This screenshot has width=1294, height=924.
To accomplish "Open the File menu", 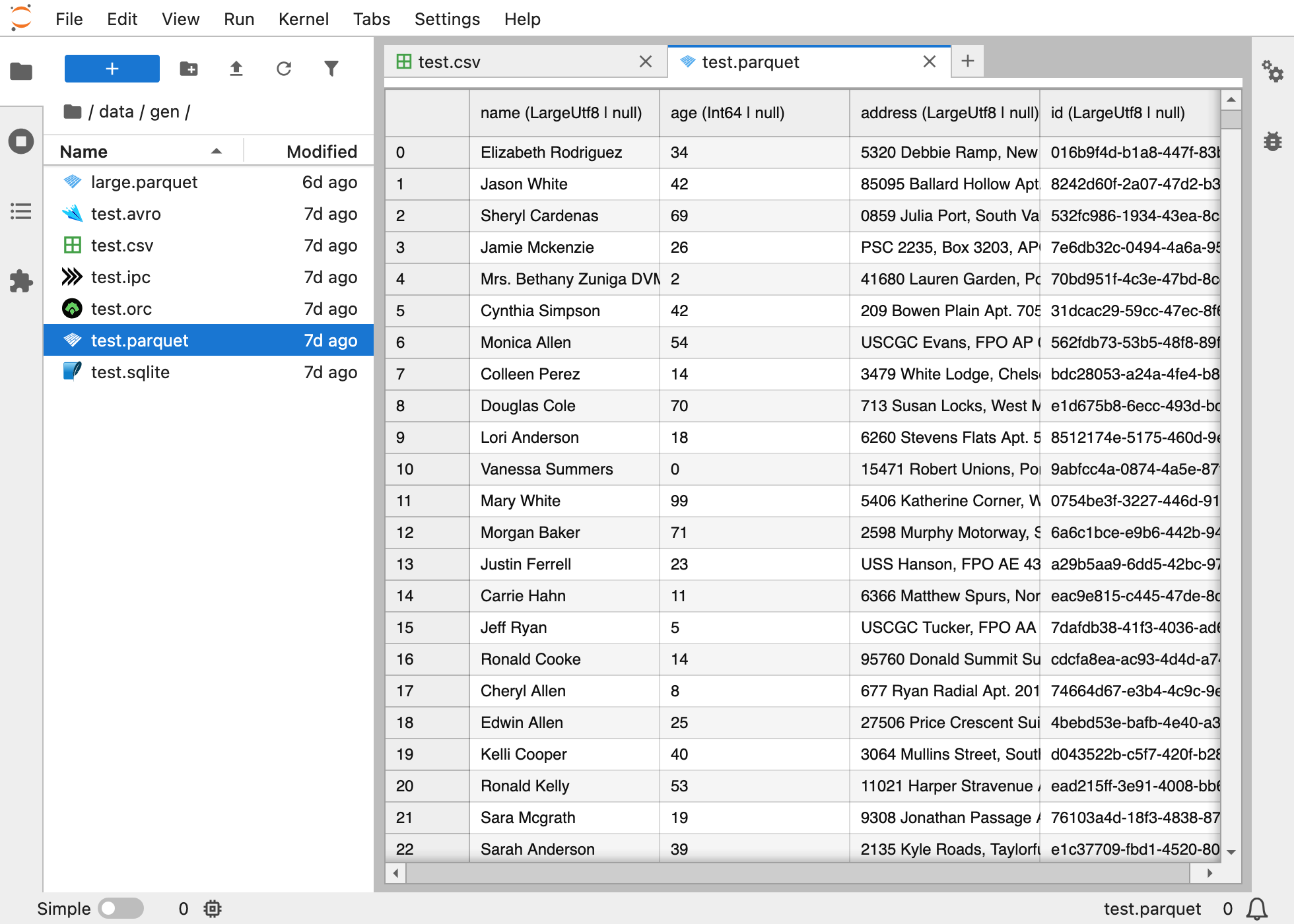I will 69,19.
